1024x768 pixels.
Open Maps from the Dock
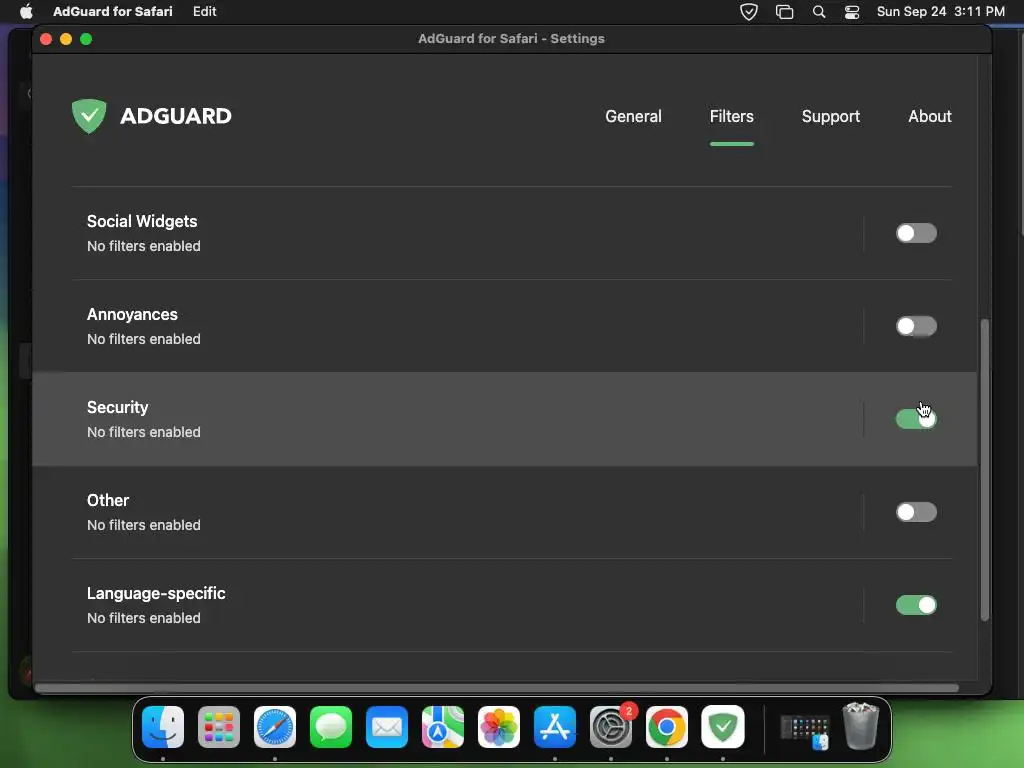pos(443,727)
